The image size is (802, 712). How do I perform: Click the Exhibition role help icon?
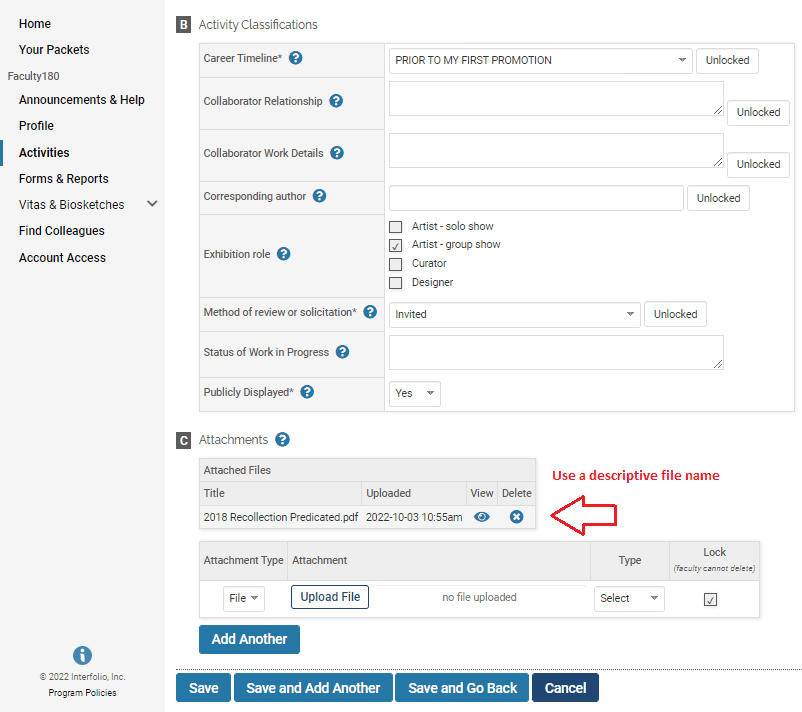coord(283,254)
